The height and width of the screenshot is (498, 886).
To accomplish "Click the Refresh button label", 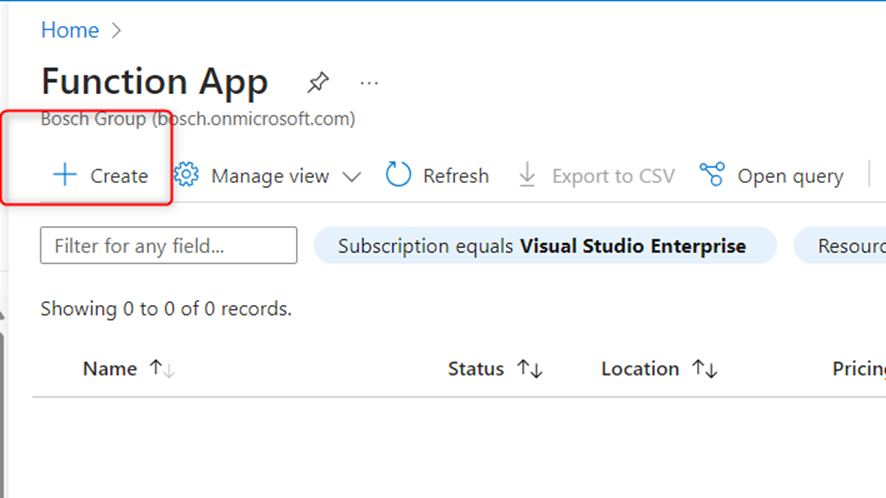I will (x=456, y=176).
